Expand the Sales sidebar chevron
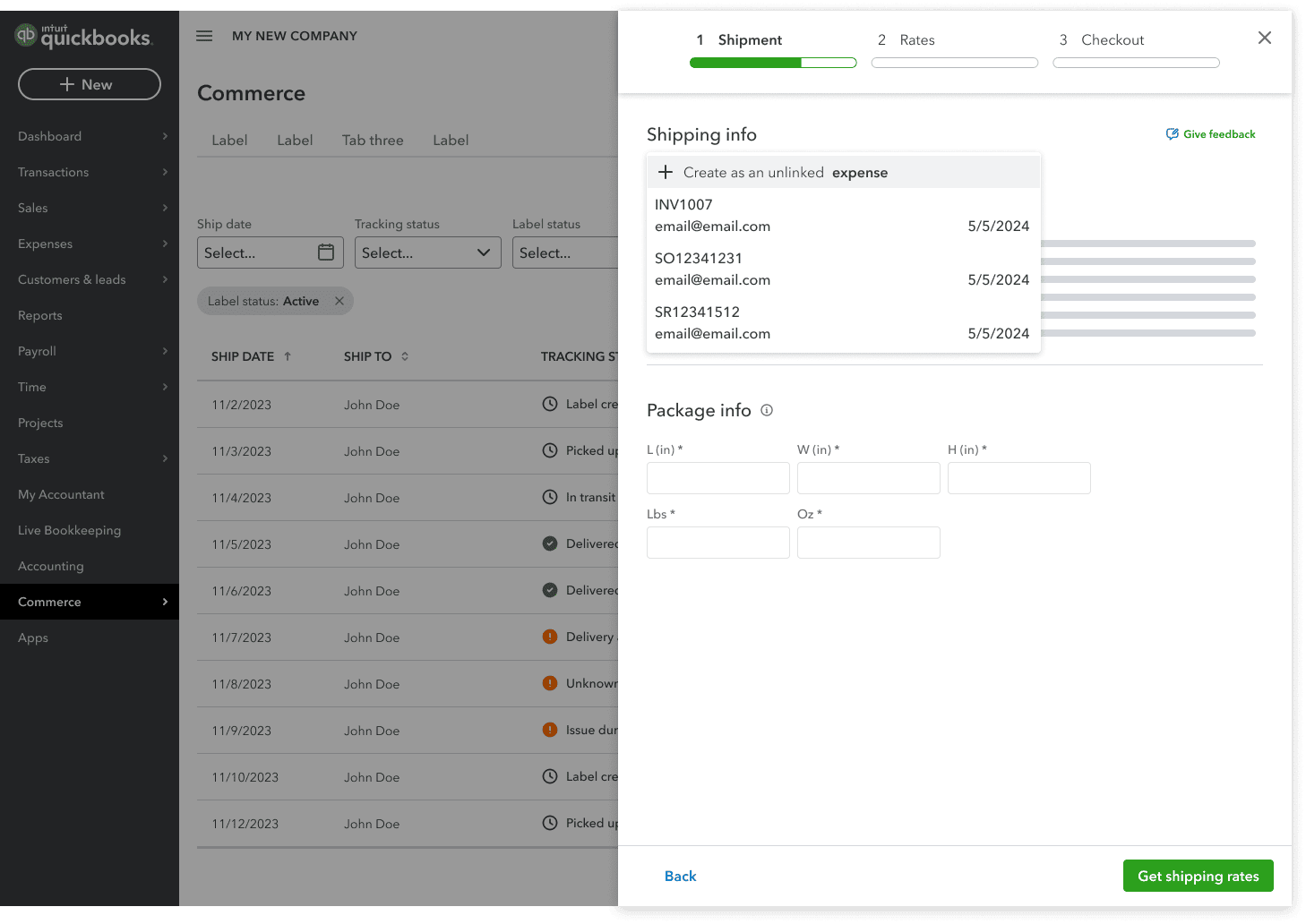 point(165,208)
